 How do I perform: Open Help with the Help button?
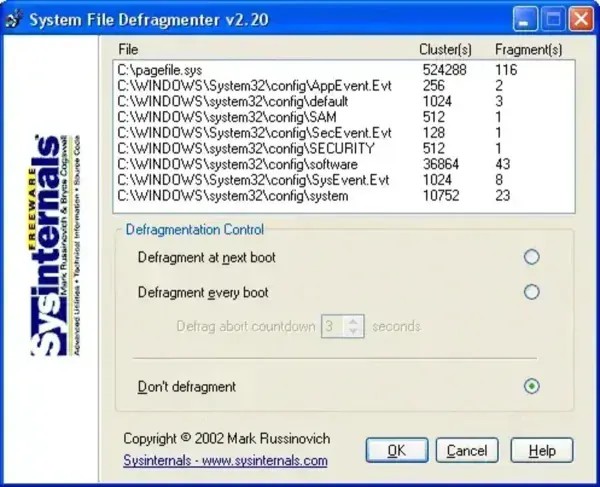(x=541, y=450)
